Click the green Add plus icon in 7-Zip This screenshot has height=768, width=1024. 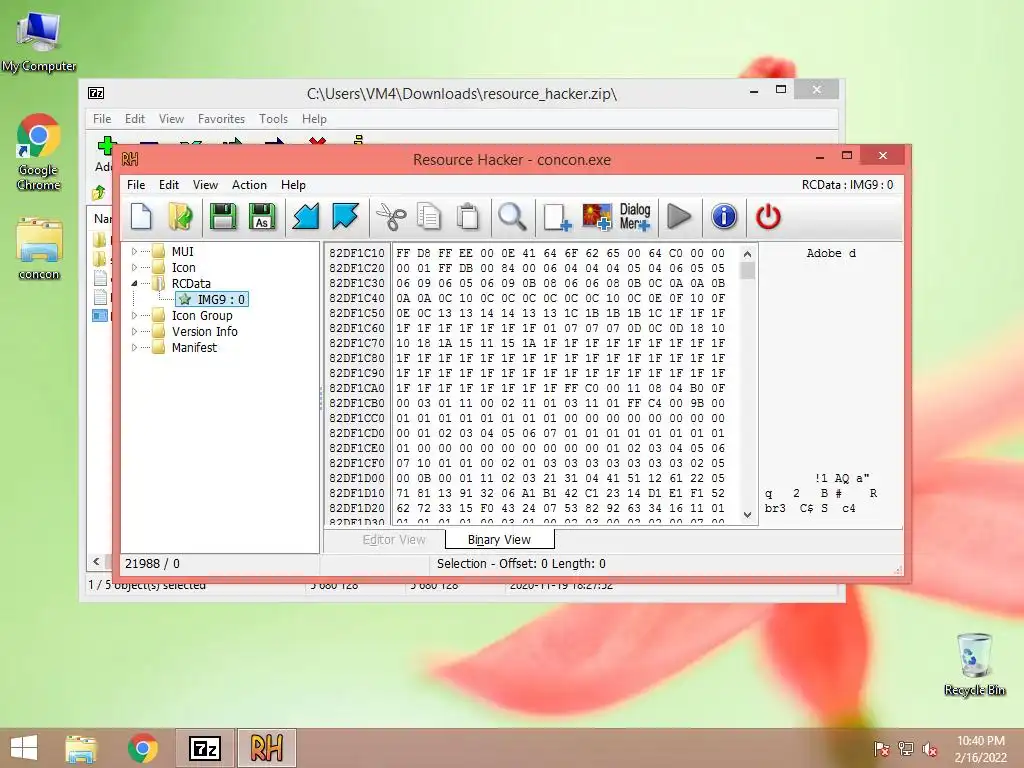[106, 144]
